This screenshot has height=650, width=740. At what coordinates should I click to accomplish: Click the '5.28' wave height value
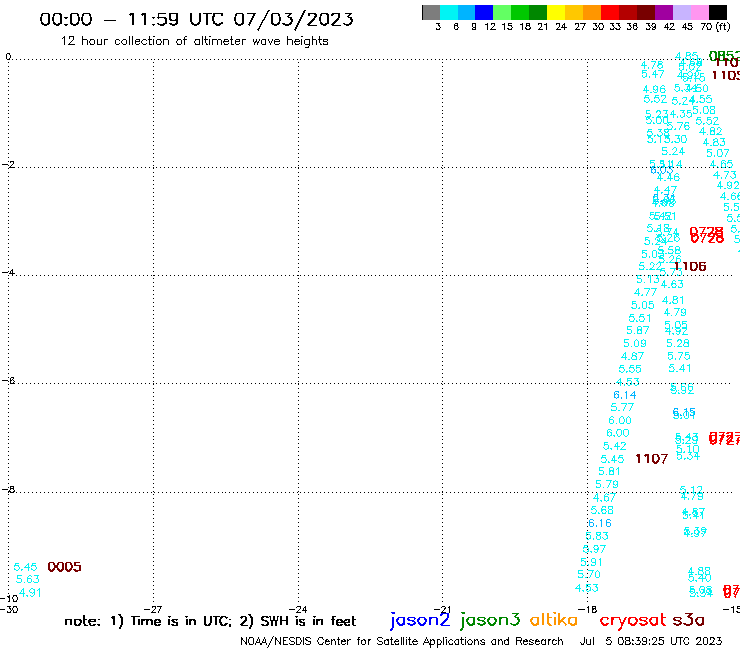pyautogui.click(x=678, y=343)
